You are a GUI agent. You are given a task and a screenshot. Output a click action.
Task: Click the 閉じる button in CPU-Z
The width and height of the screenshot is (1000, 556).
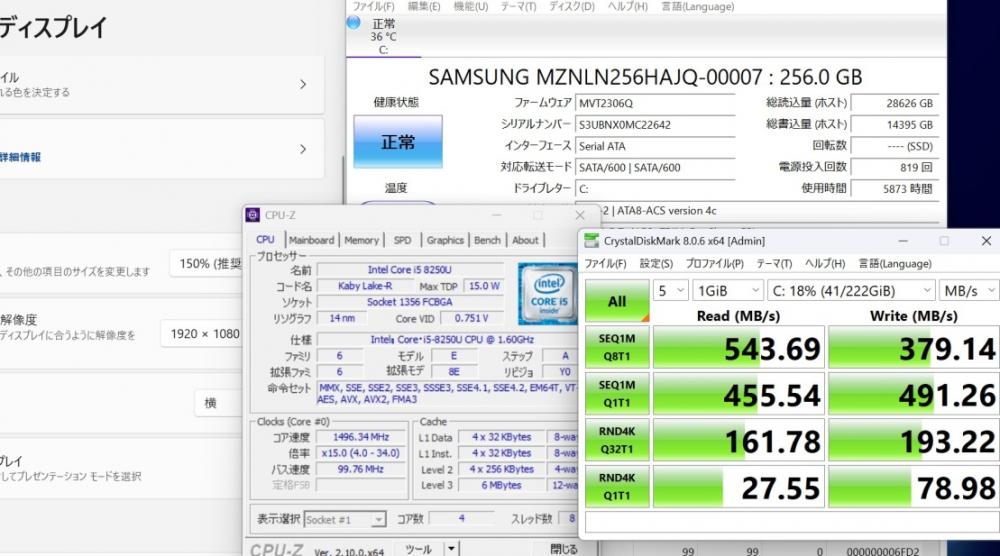click(564, 548)
